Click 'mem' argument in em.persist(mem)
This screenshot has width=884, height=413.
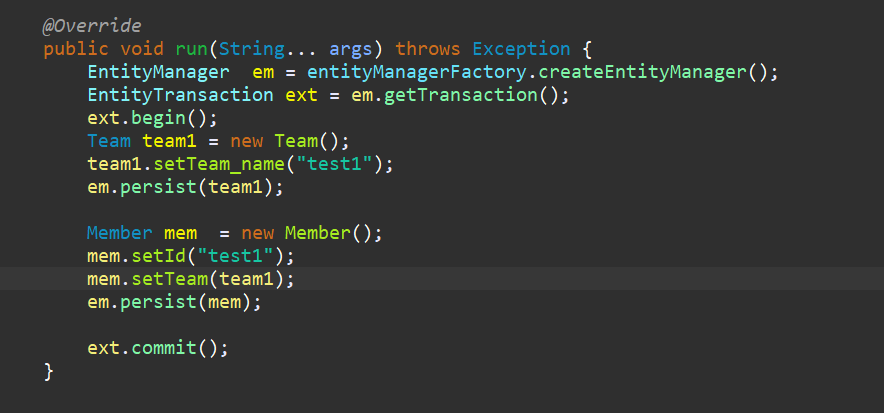[x=224, y=302]
